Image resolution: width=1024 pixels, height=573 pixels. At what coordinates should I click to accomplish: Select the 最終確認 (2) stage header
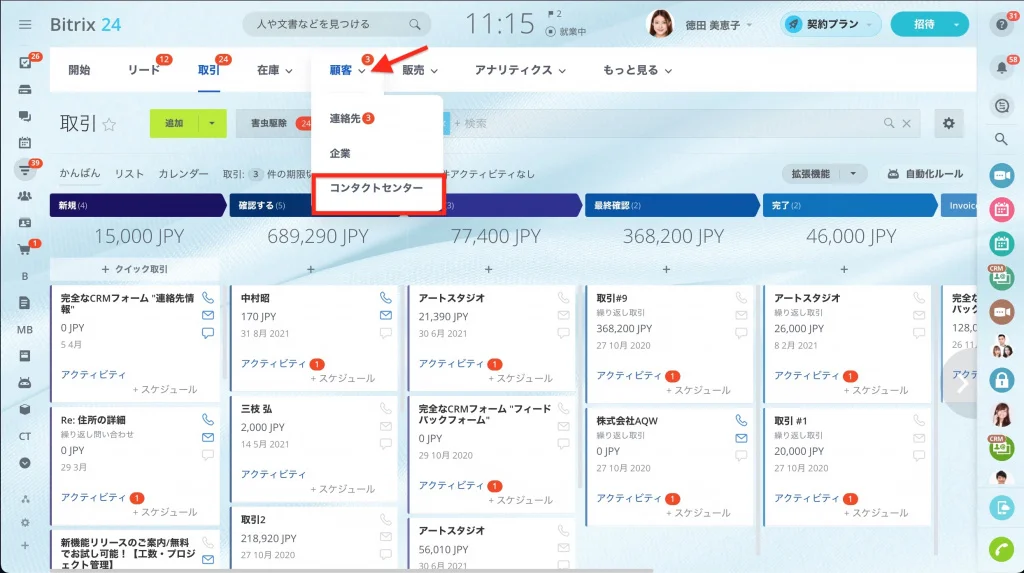tap(672, 205)
